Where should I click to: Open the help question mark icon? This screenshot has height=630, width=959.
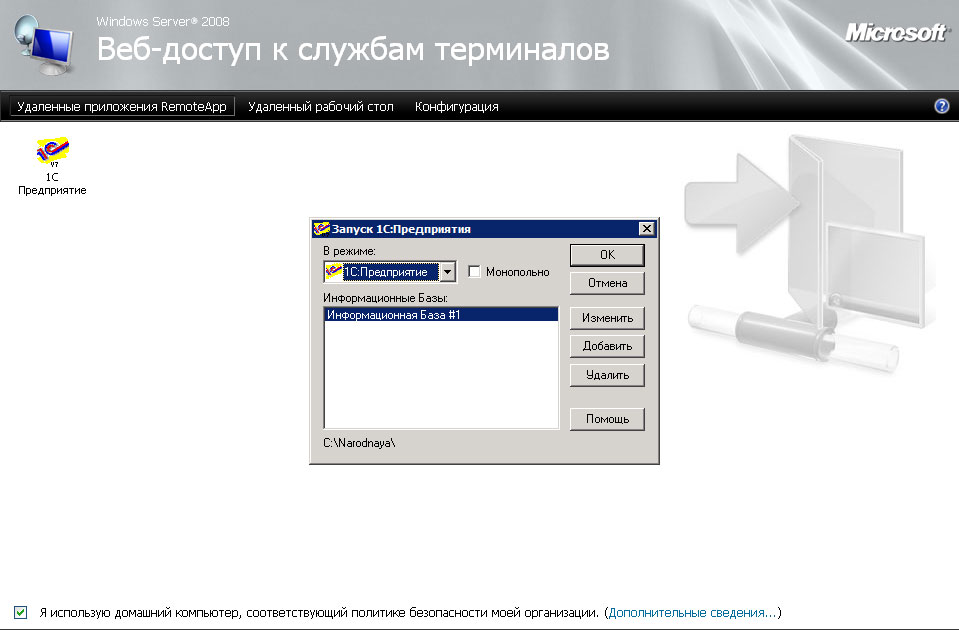tap(942, 106)
